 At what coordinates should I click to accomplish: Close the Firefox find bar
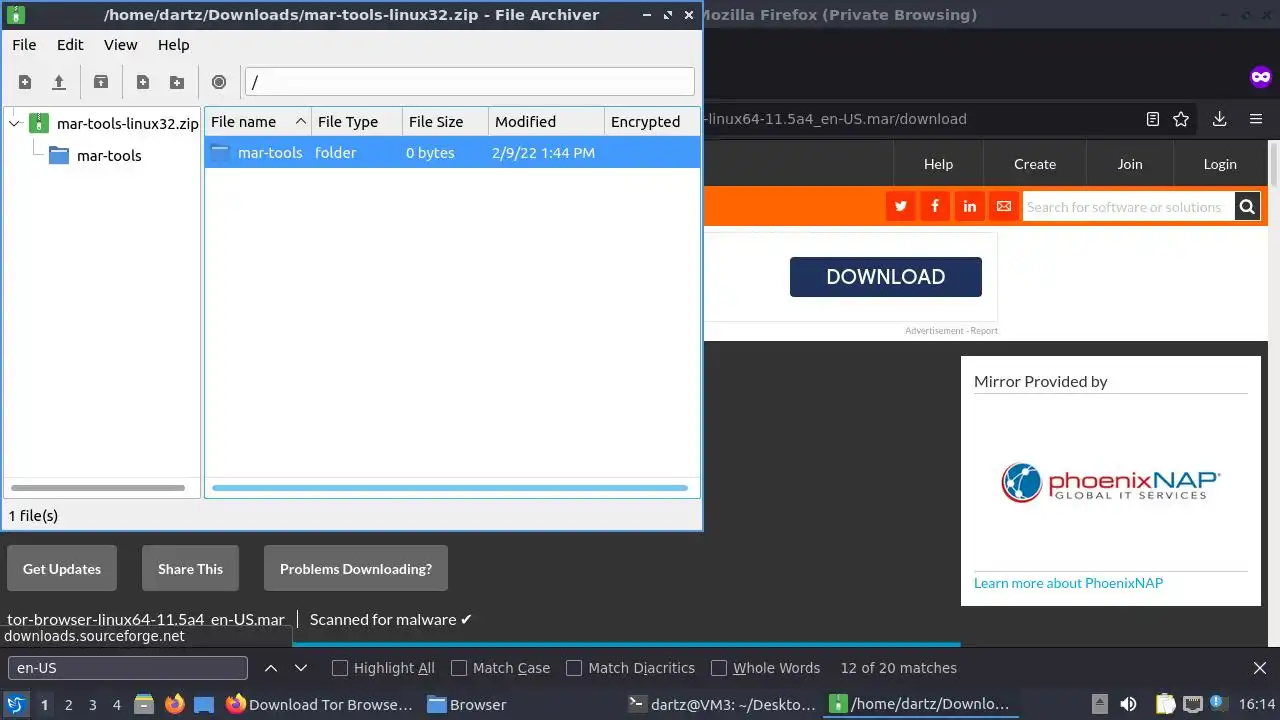(1260, 668)
